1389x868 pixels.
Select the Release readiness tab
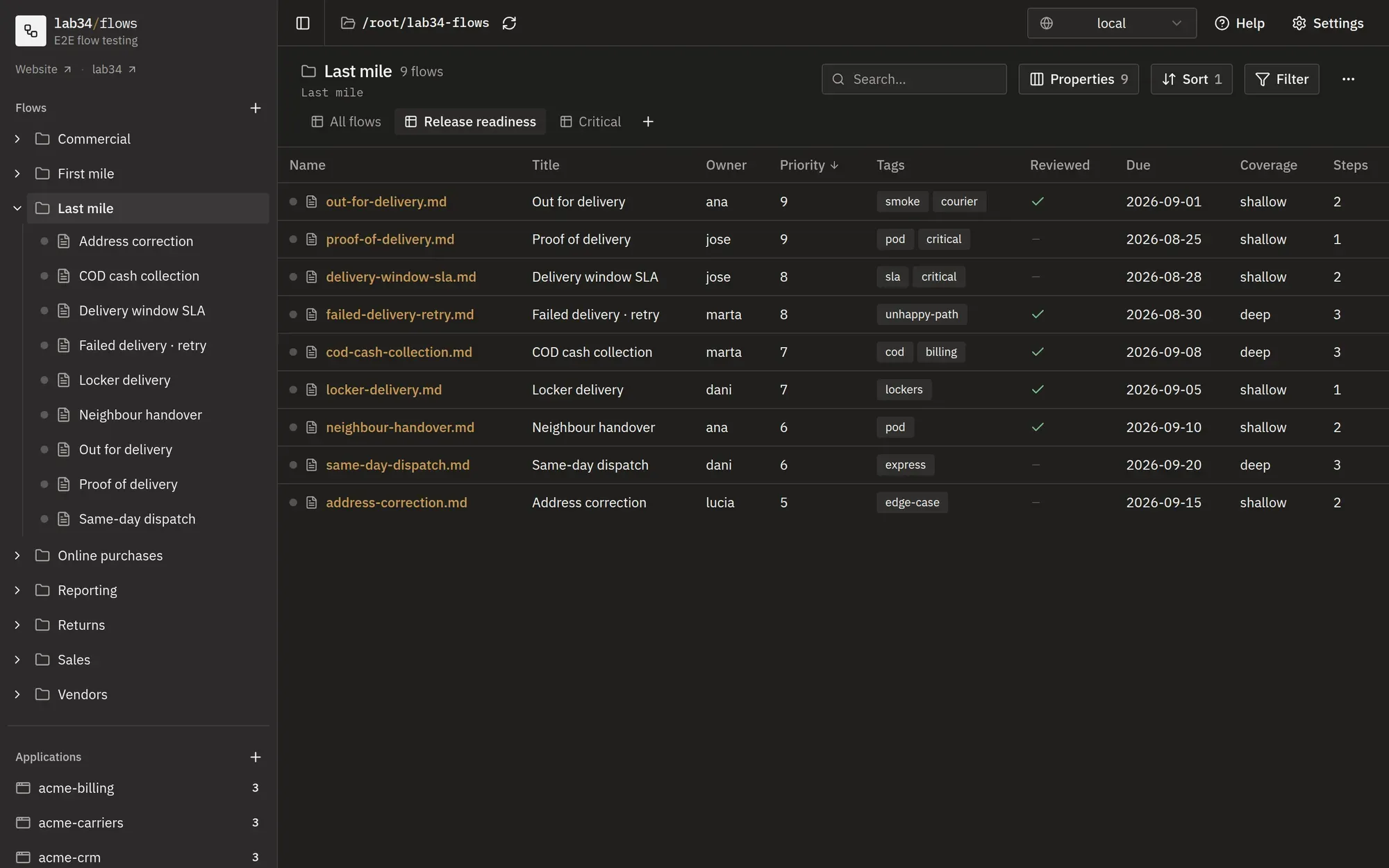pos(470,122)
